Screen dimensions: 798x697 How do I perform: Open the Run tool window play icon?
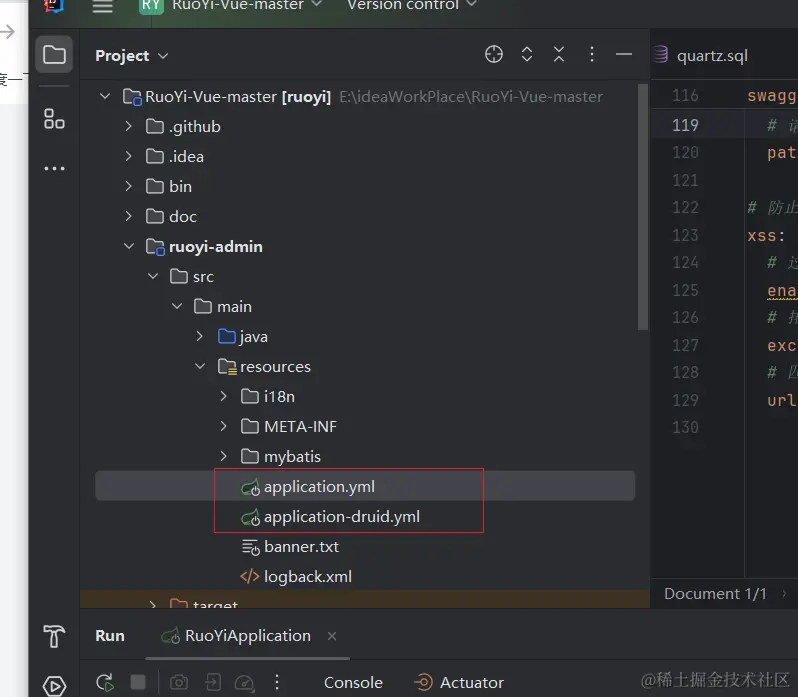[x=54, y=686]
